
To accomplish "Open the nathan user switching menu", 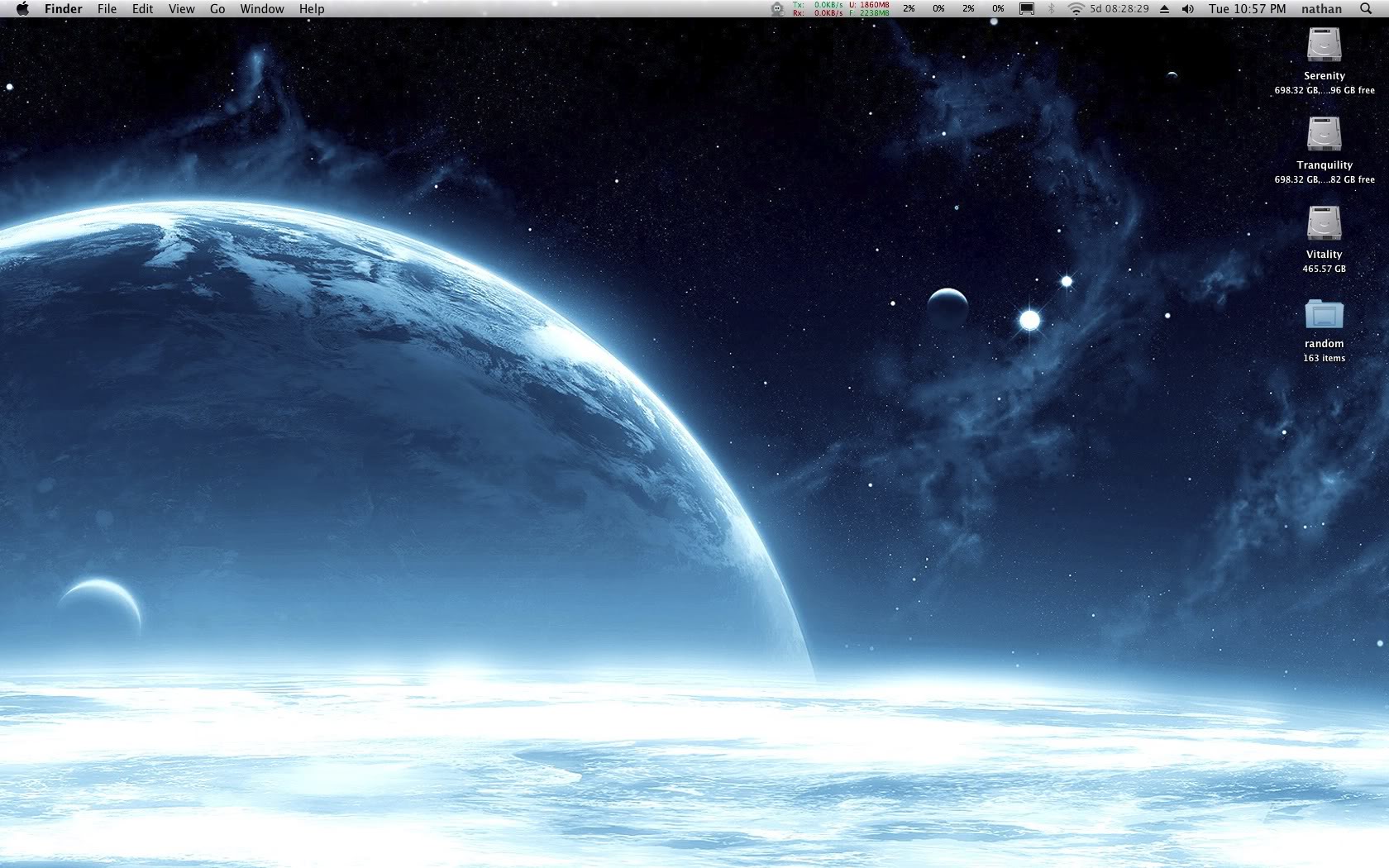I will pyautogui.click(x=1321, y=9).
